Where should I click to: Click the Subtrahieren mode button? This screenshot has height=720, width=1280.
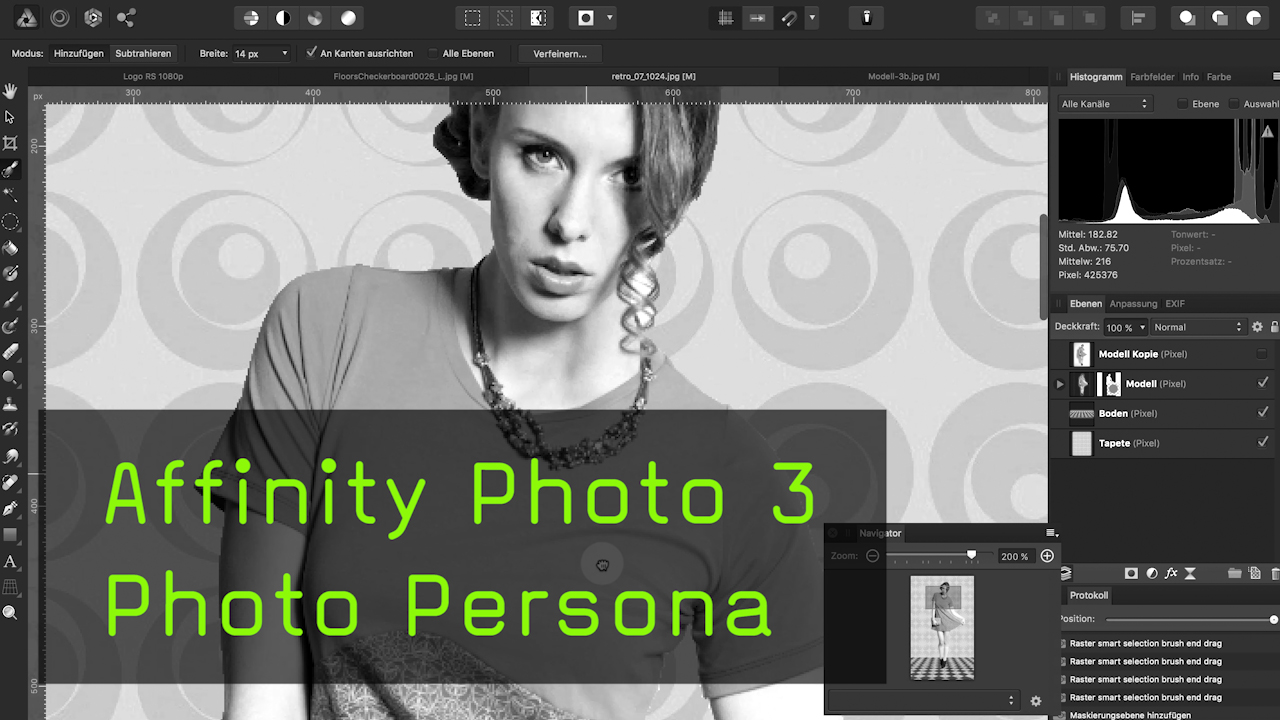click(143, 53)
